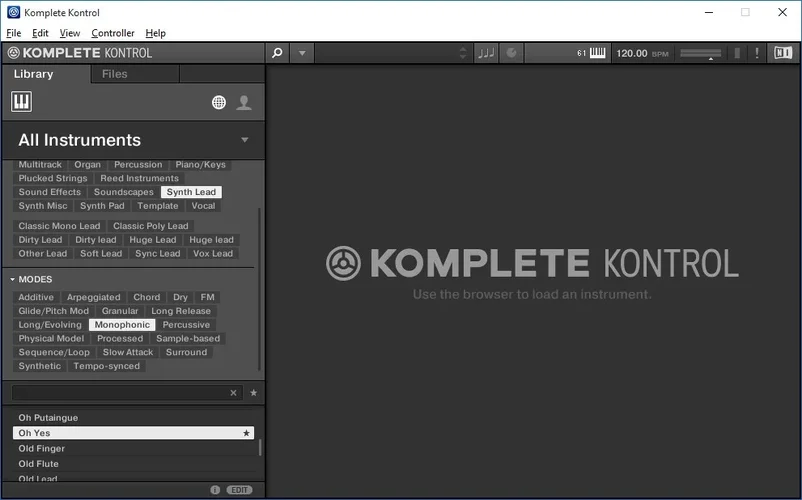Screen dimensions: 802x500
Task: Toggle the scale engine icon
Action: 511,53
